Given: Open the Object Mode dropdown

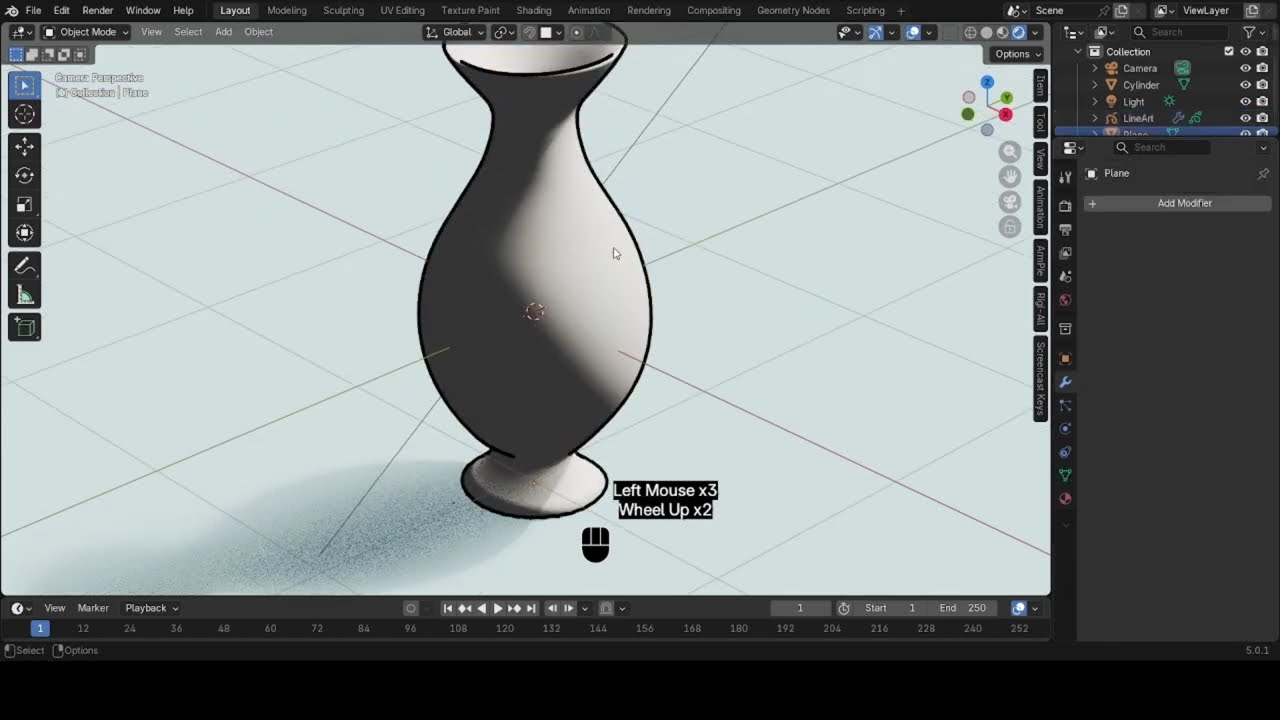Looking at the screenshot, I should point(86,32).
